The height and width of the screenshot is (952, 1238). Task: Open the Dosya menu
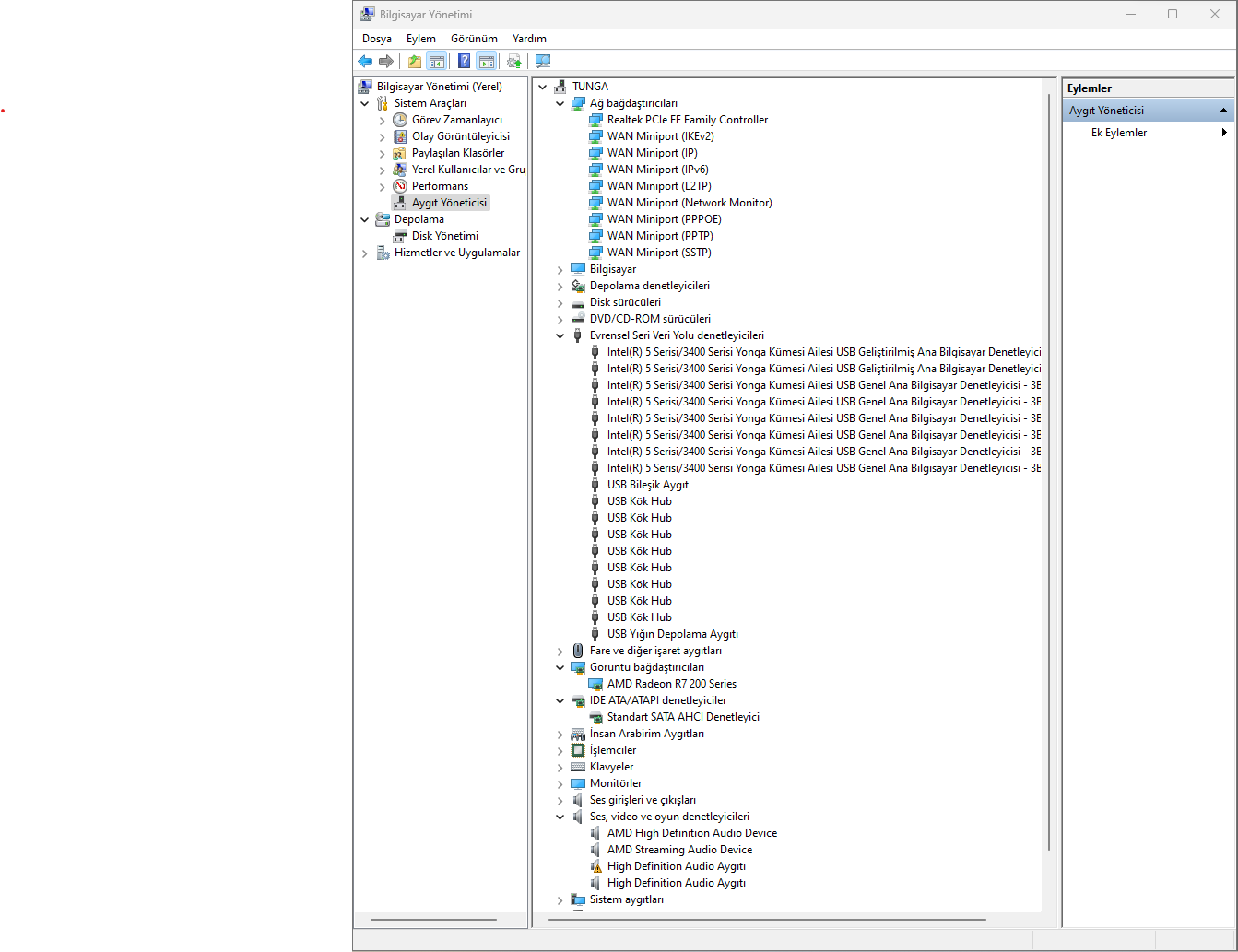[377, 39]
